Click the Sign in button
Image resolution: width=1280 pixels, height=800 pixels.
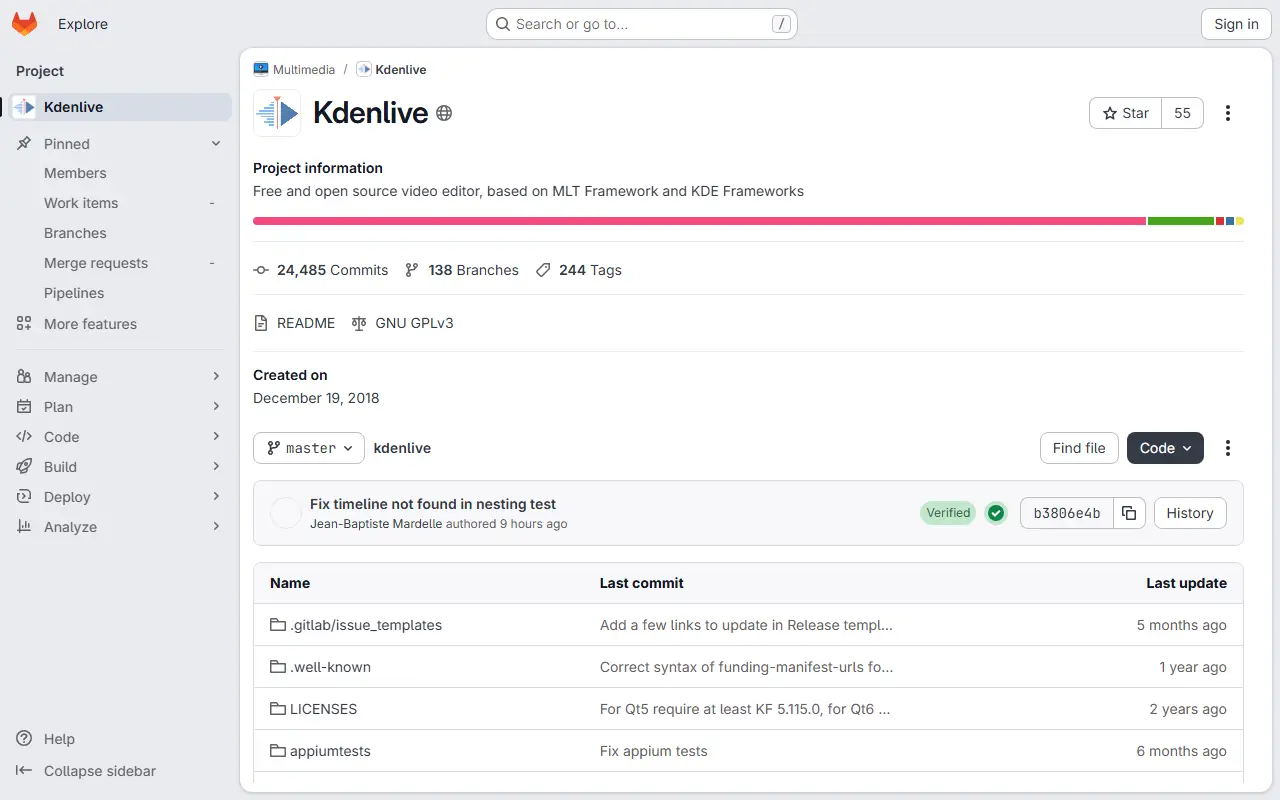coord(1236,24)
